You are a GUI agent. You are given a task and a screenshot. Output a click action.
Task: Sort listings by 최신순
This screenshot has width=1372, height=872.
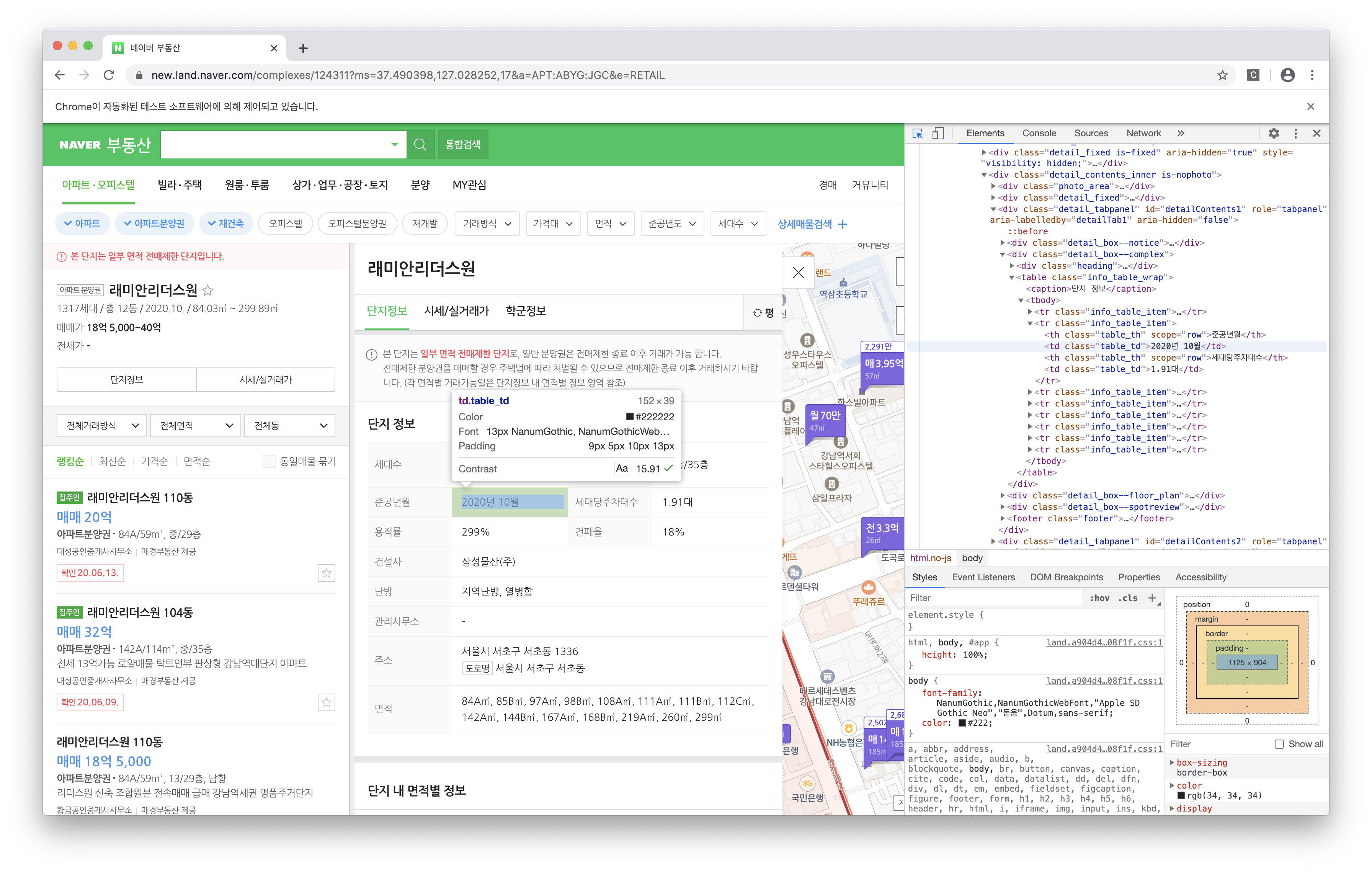(x=112, y=461)
